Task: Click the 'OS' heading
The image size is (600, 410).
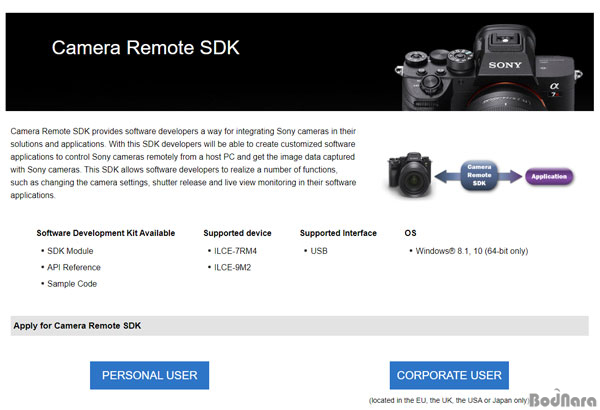Action: click(410, 233)
